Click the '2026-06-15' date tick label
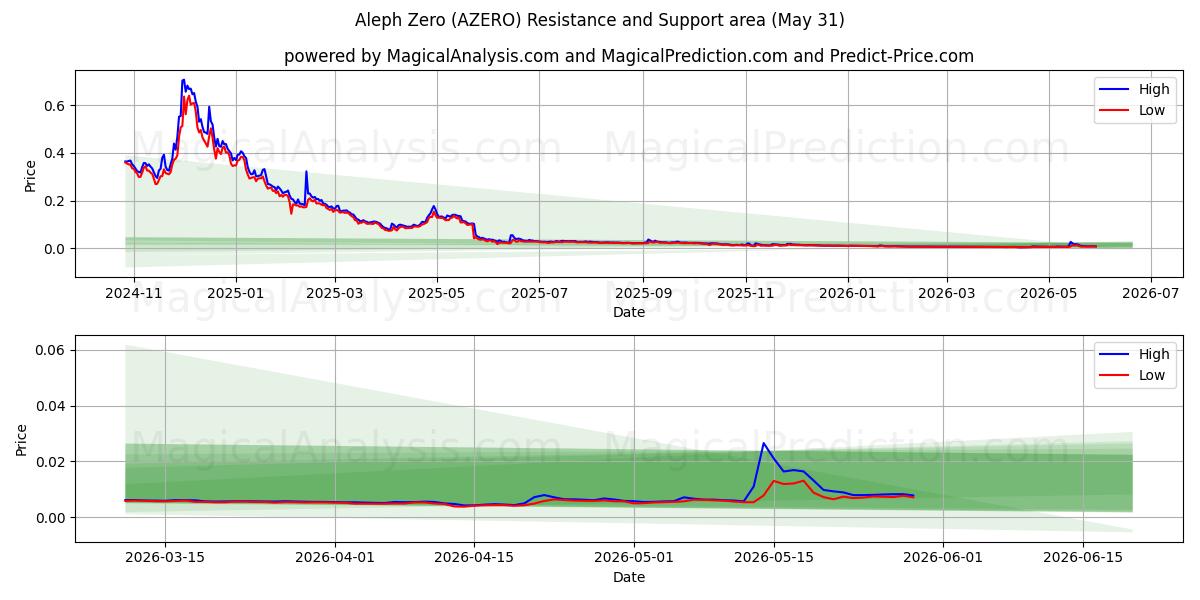 point(1082,558)
